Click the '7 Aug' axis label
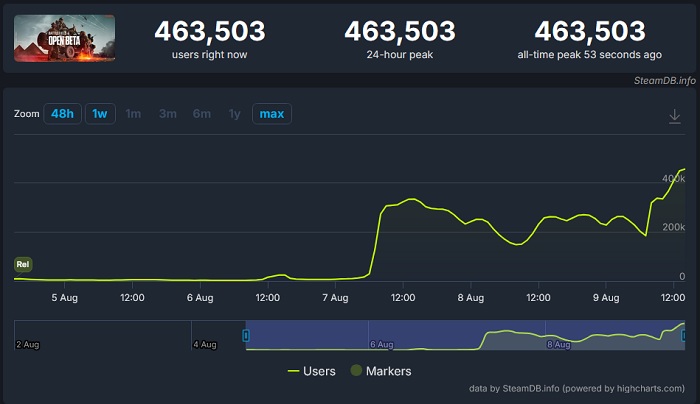Screen dimensions: 700x404 335,298
